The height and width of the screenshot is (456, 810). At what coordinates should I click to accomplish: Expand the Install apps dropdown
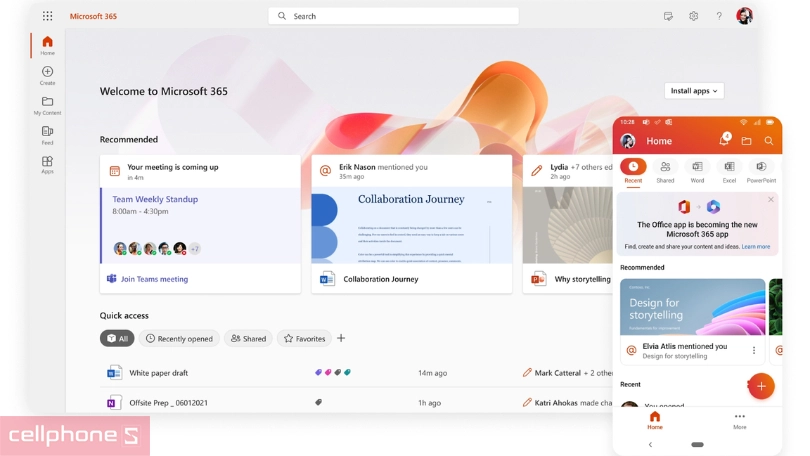[694, 91]
